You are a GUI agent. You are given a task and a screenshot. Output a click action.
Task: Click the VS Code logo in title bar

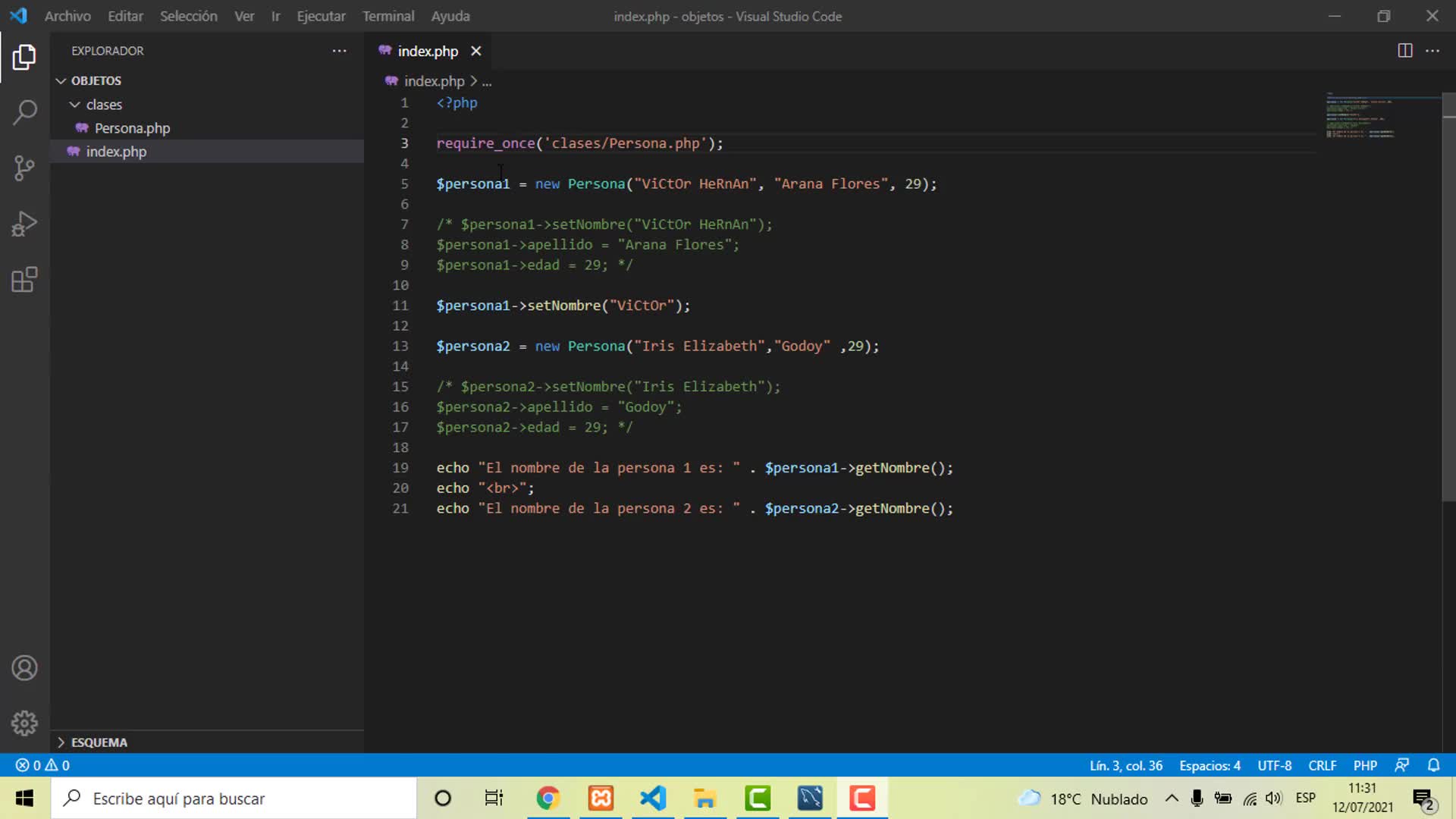(x=18, y=15)
